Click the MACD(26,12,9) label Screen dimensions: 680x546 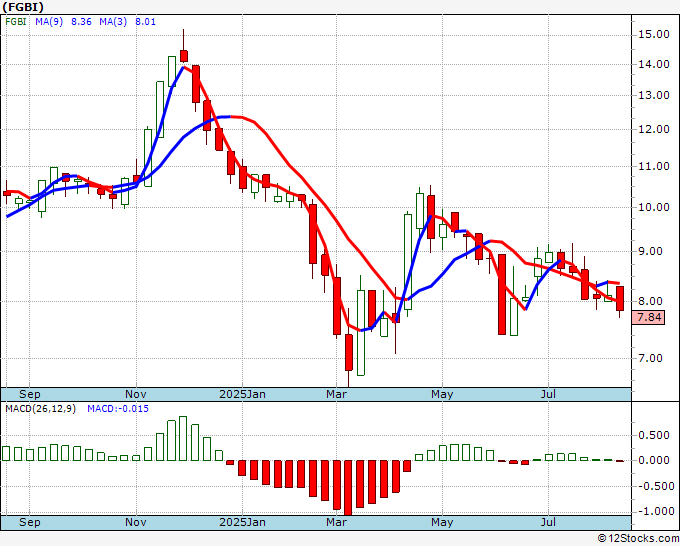coord(40,409)
